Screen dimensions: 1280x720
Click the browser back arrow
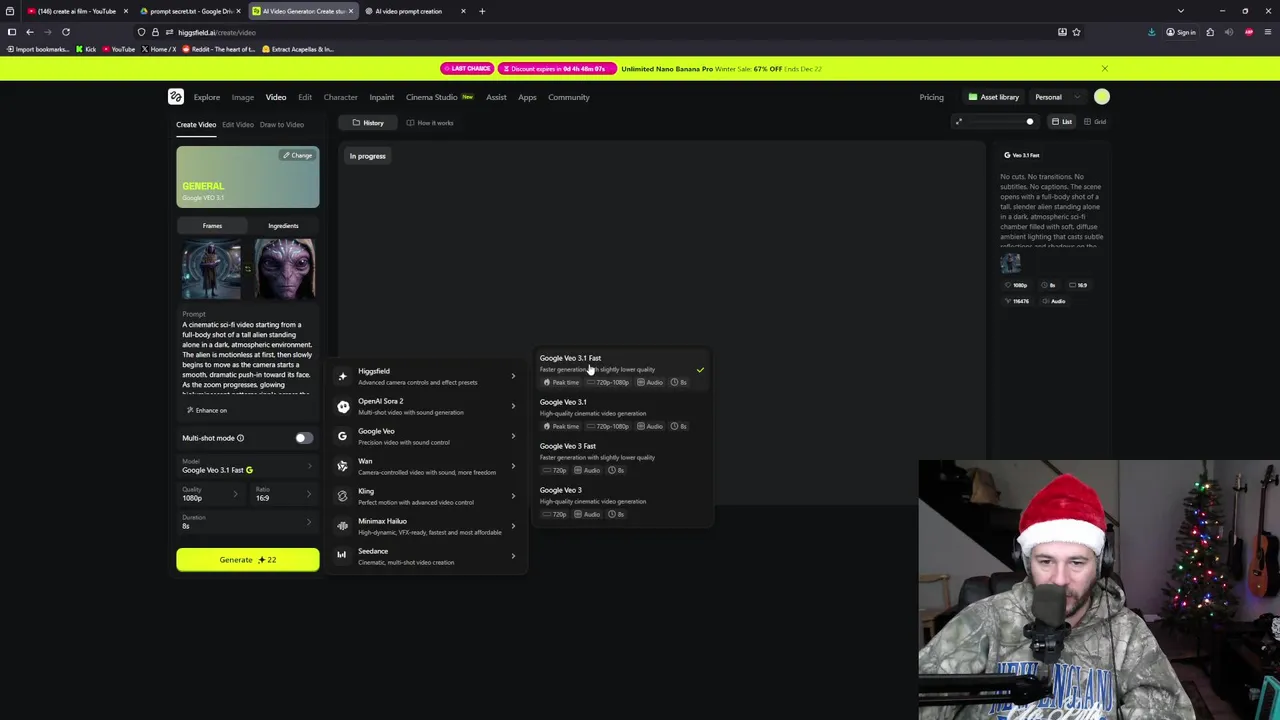point(29,32)
